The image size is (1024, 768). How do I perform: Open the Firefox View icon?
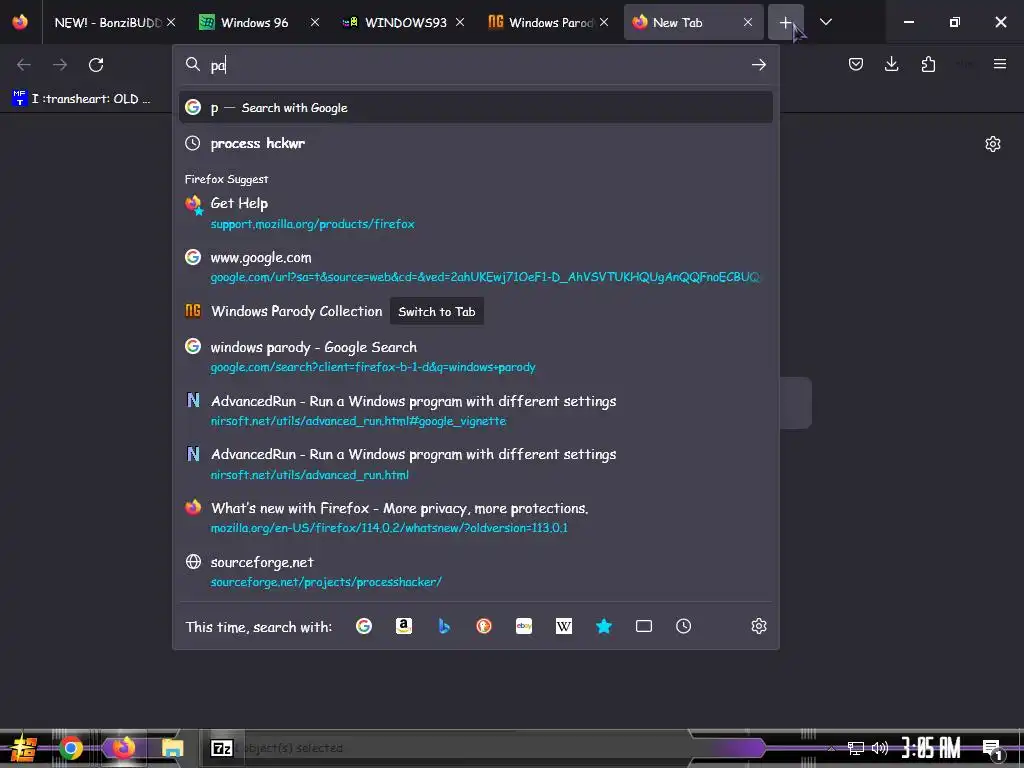(x=20, y=22)
